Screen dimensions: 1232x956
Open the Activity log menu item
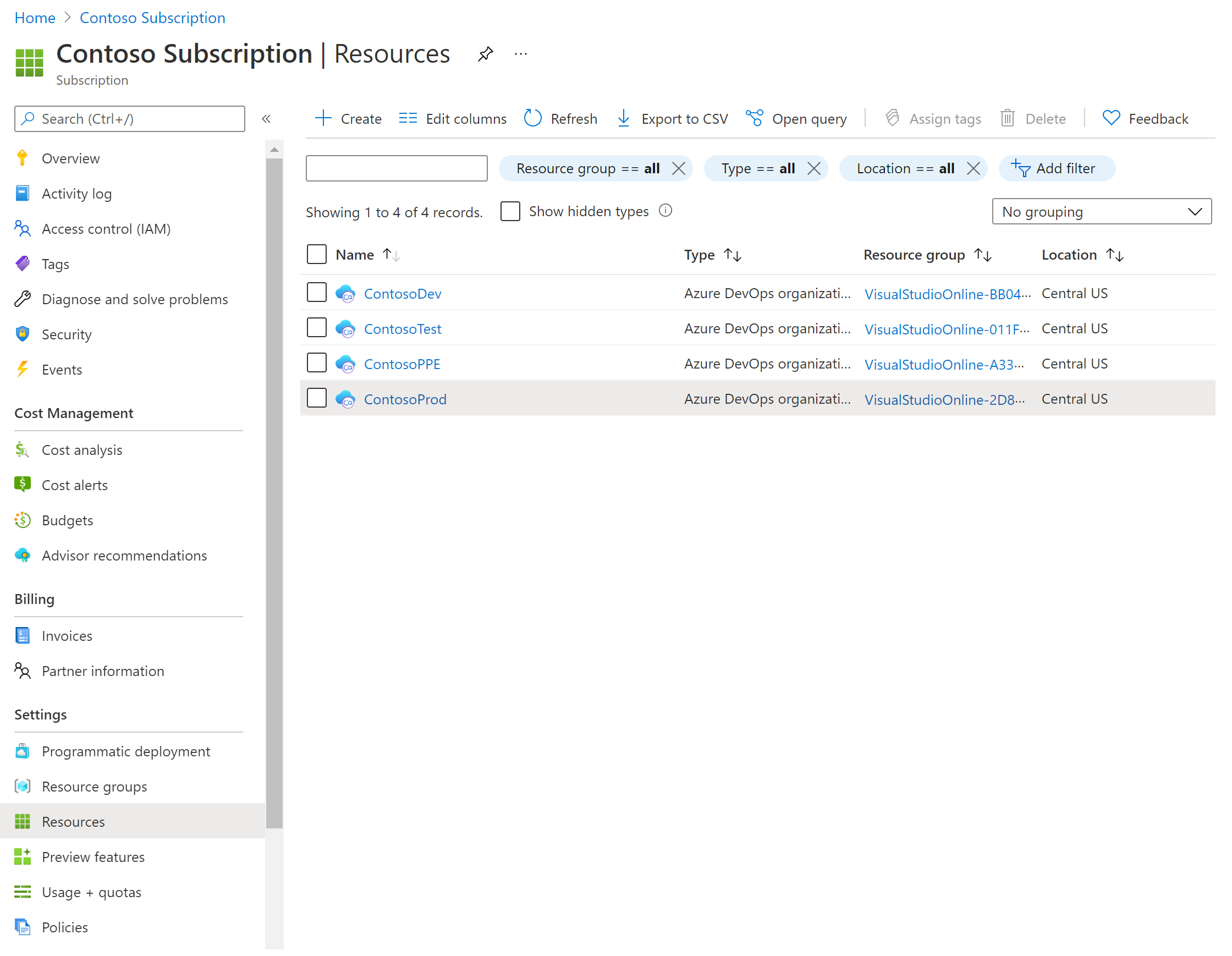(x=78, y=193)
